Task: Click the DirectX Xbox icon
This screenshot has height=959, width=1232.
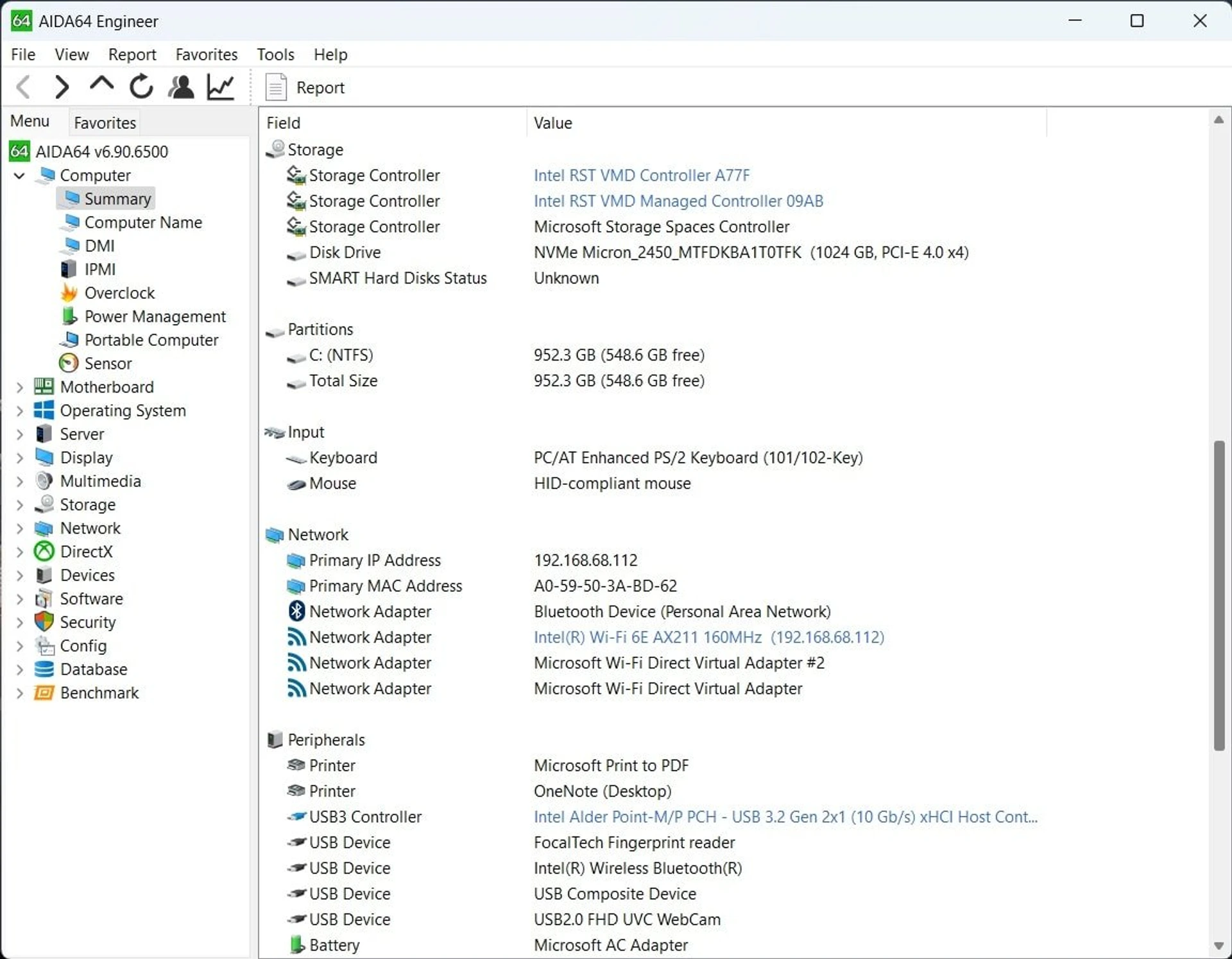Action: tap(44, 552)
